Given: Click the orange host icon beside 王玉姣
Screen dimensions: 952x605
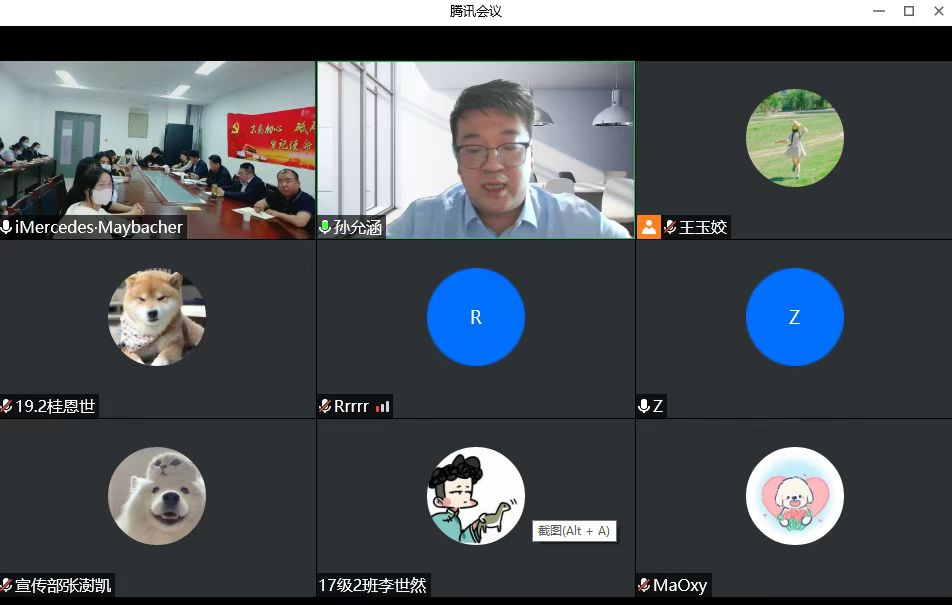Looking at the screenshot, I should (649, 227).
